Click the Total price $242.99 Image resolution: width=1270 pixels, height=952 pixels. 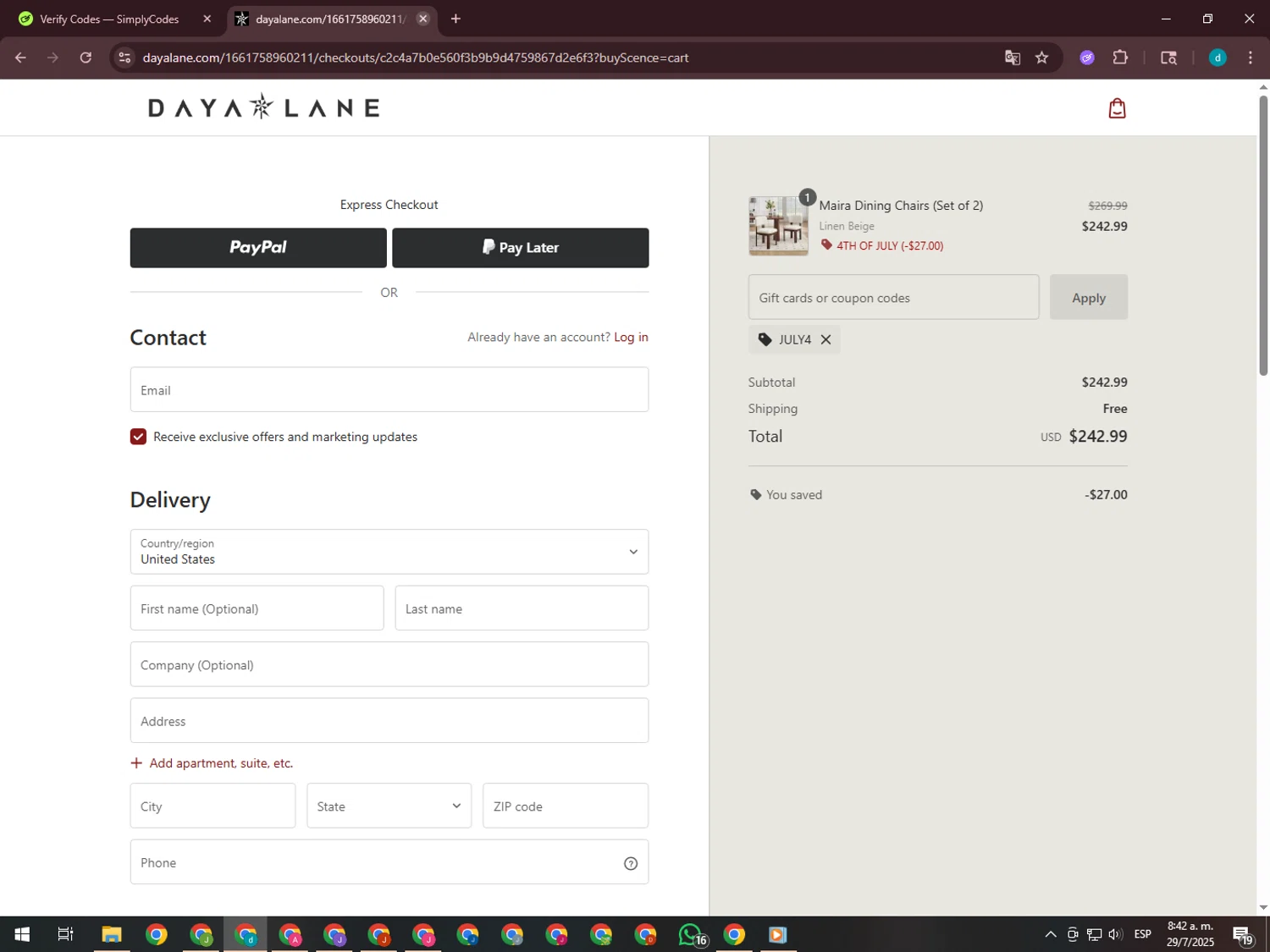(1097, 437)
